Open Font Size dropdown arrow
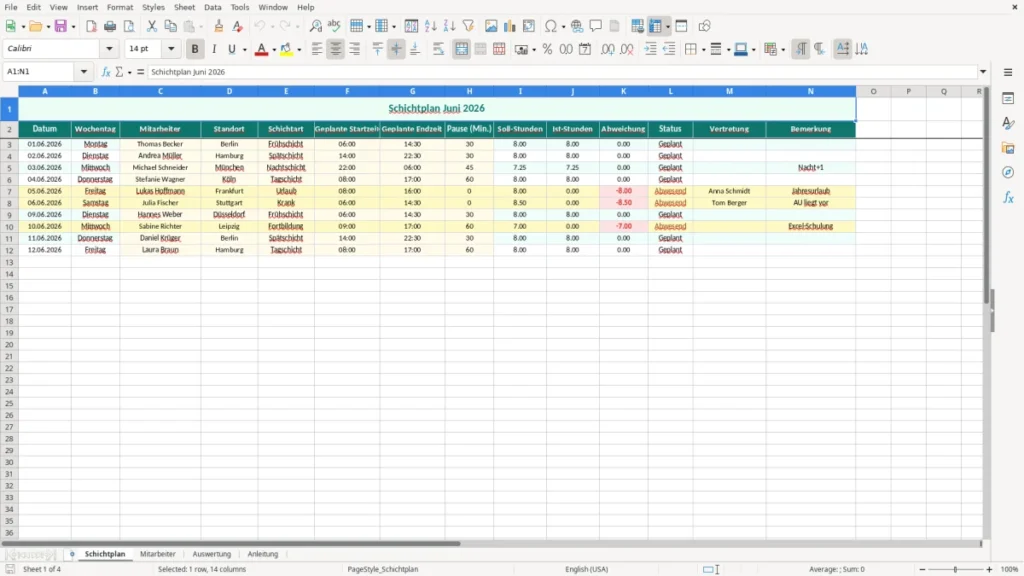Screen dimensions: 1024x576 point(171,48)
